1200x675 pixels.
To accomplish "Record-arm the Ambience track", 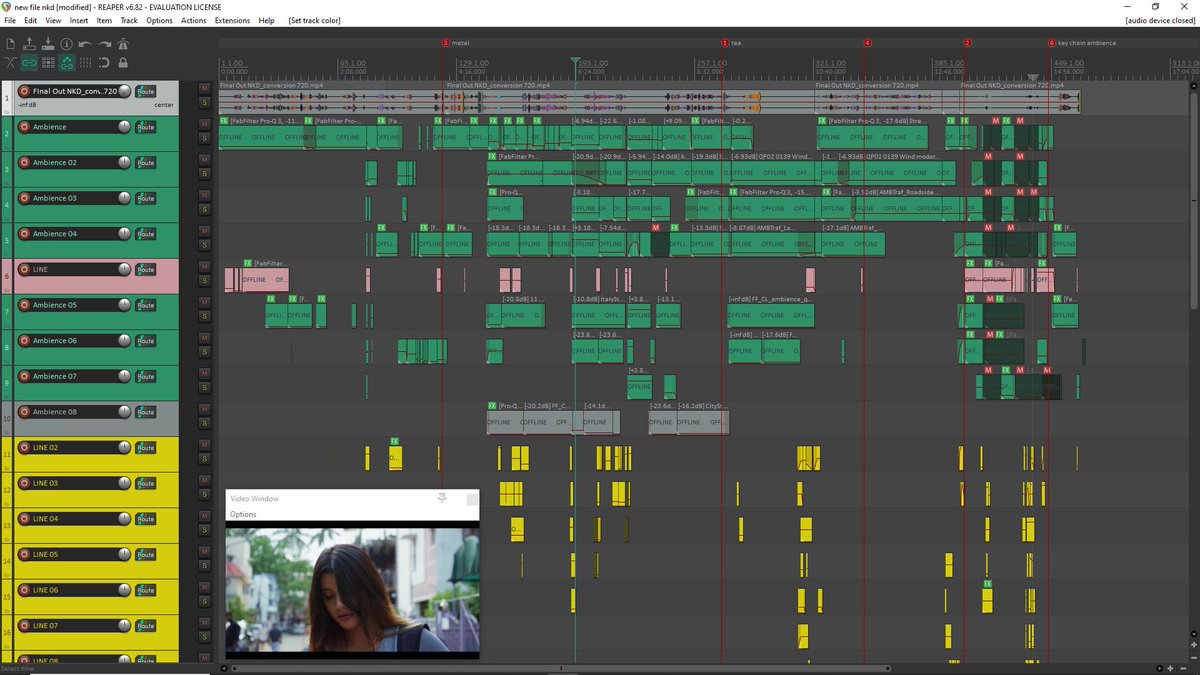I will pos(24,126).
